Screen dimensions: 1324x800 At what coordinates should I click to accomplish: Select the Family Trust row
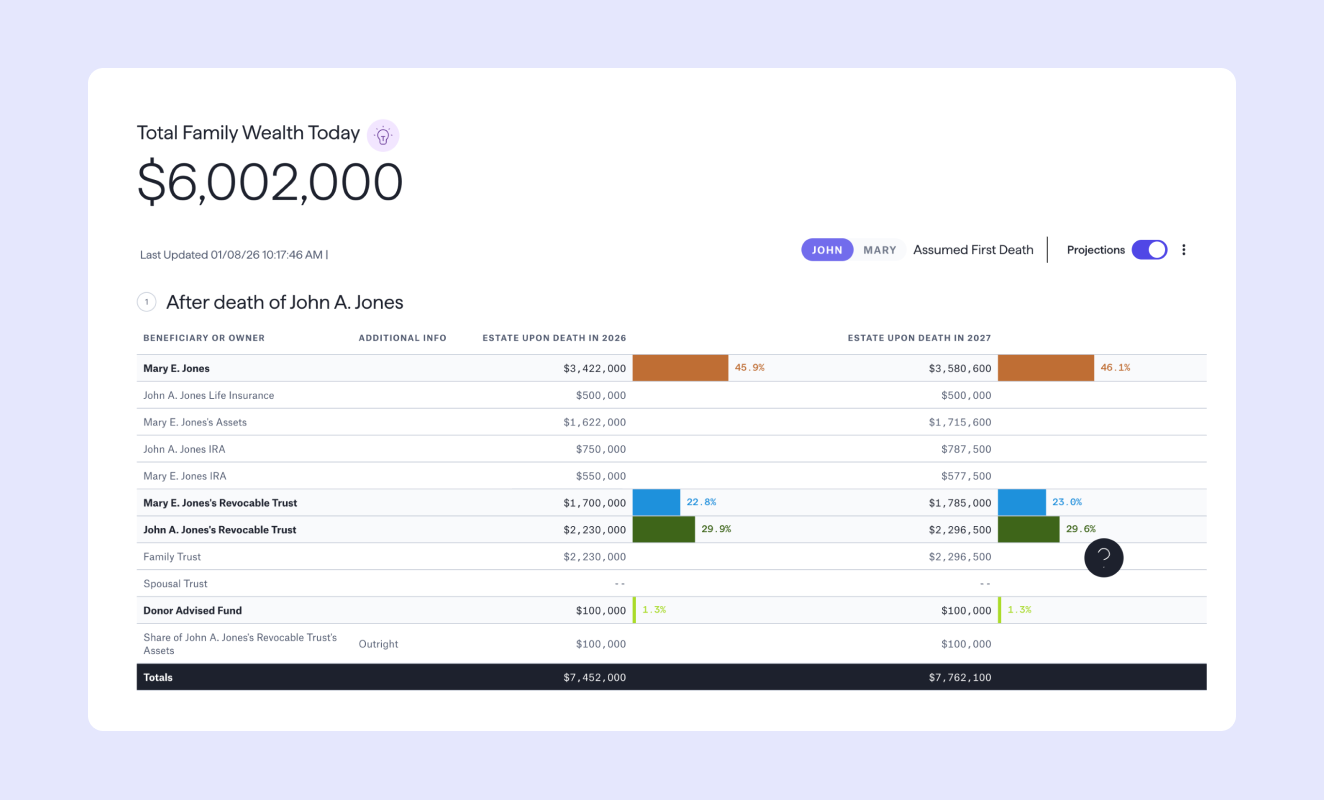[672, 556]
